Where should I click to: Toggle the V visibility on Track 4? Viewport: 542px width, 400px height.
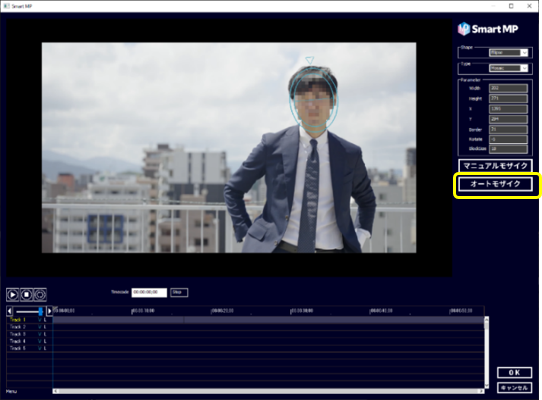pos(40,341)
